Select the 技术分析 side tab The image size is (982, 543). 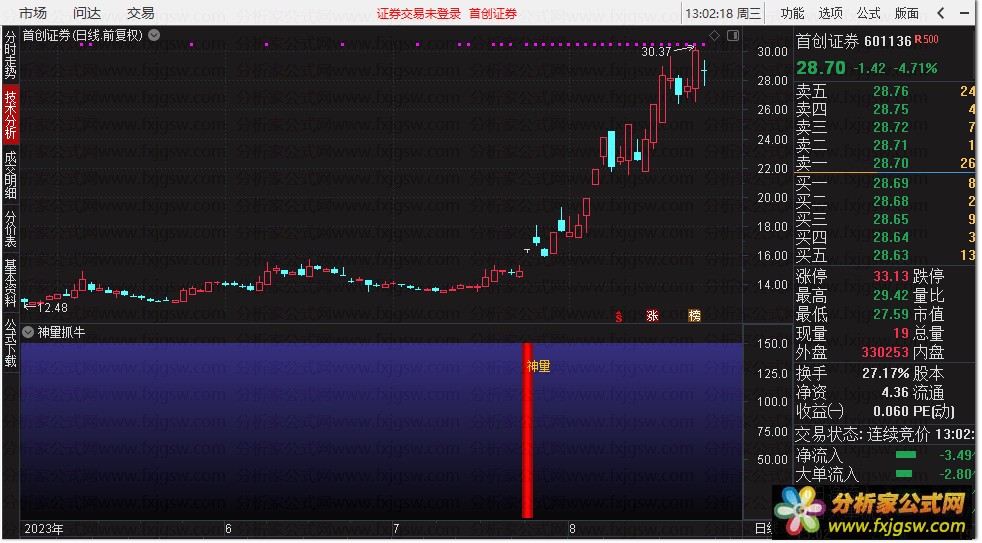[x=11, y=114]
